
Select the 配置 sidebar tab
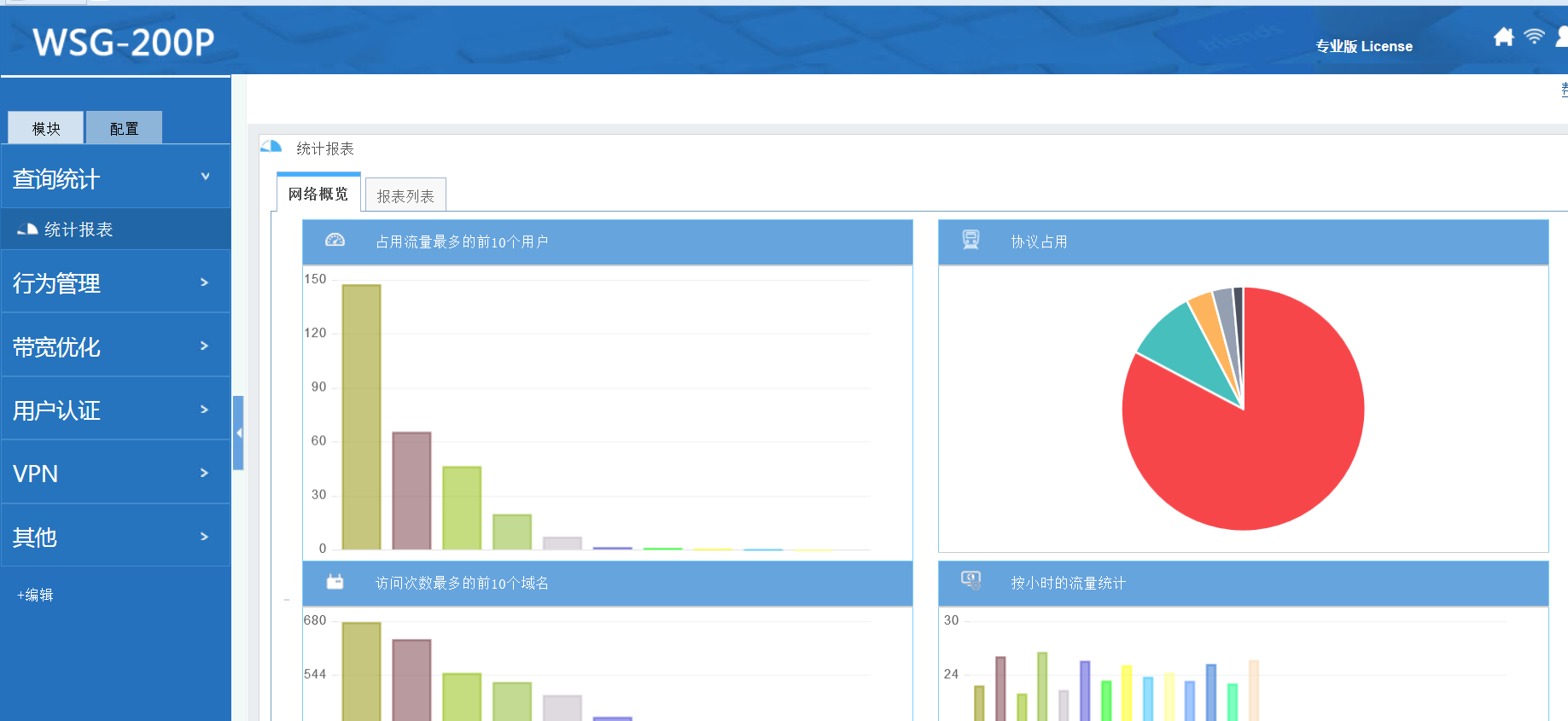(x=124, y=128)
